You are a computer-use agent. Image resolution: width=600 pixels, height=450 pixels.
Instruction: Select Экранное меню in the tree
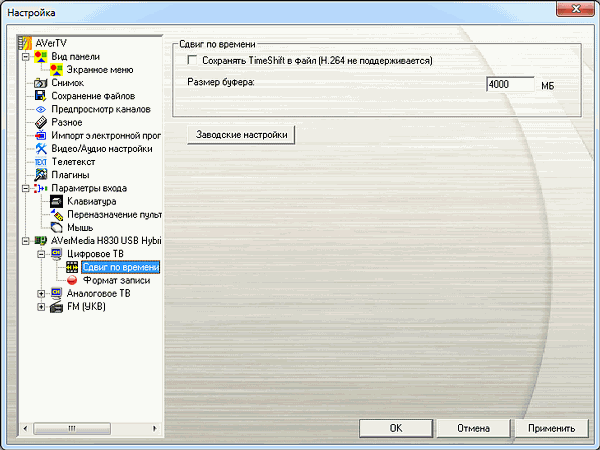pyautogui.click(x=100, y=70)
